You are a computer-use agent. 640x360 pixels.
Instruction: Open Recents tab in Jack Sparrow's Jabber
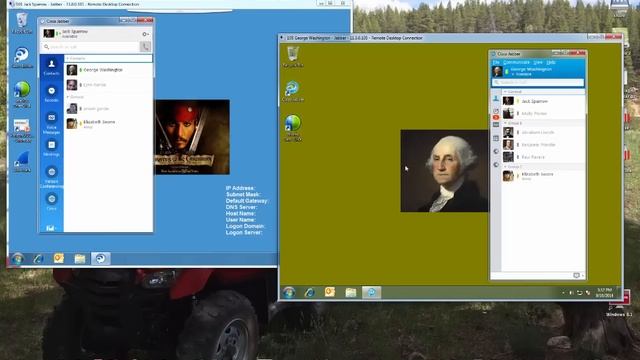coord(51,94)
